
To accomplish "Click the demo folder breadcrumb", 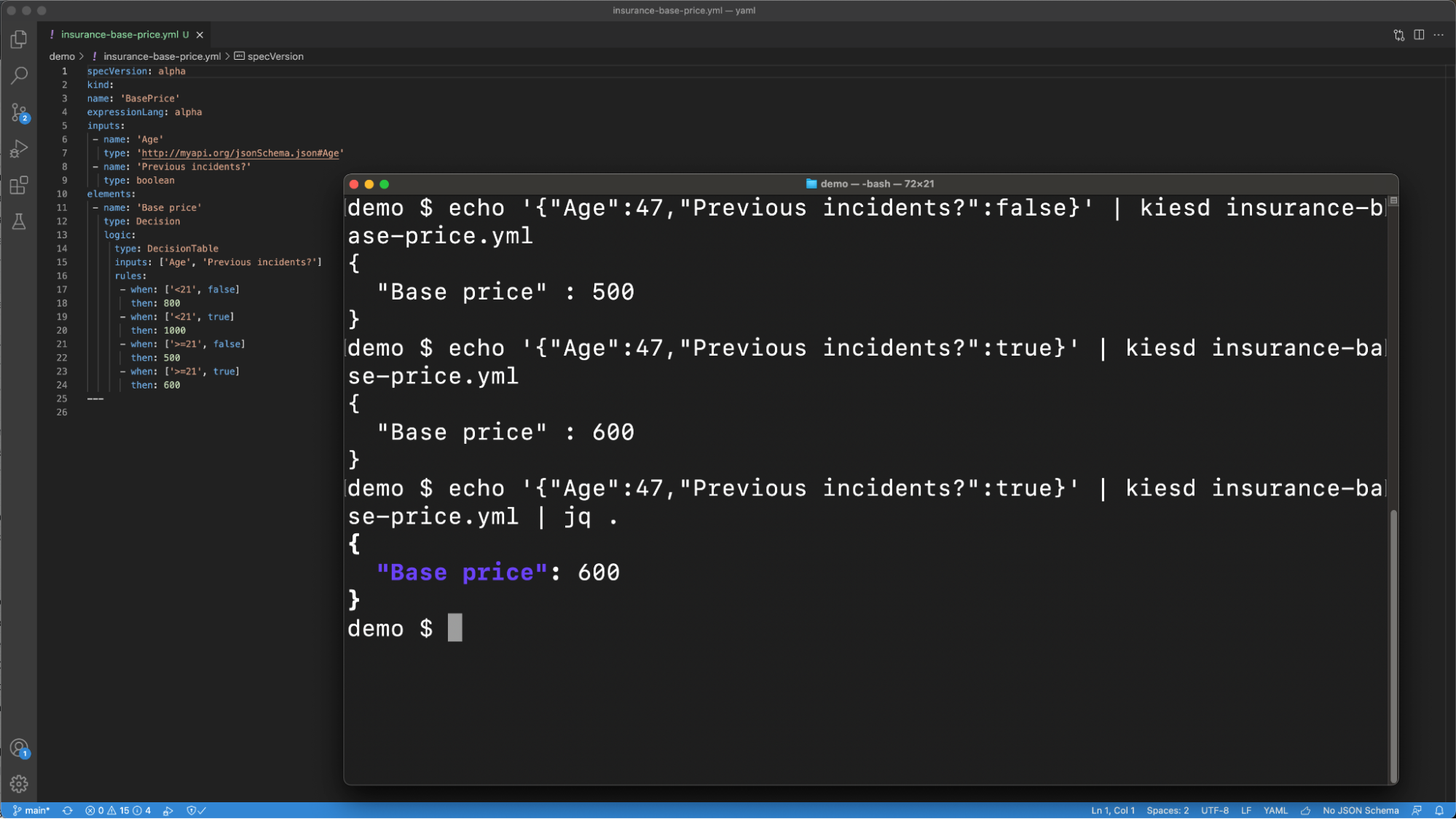I will (62, 57).
